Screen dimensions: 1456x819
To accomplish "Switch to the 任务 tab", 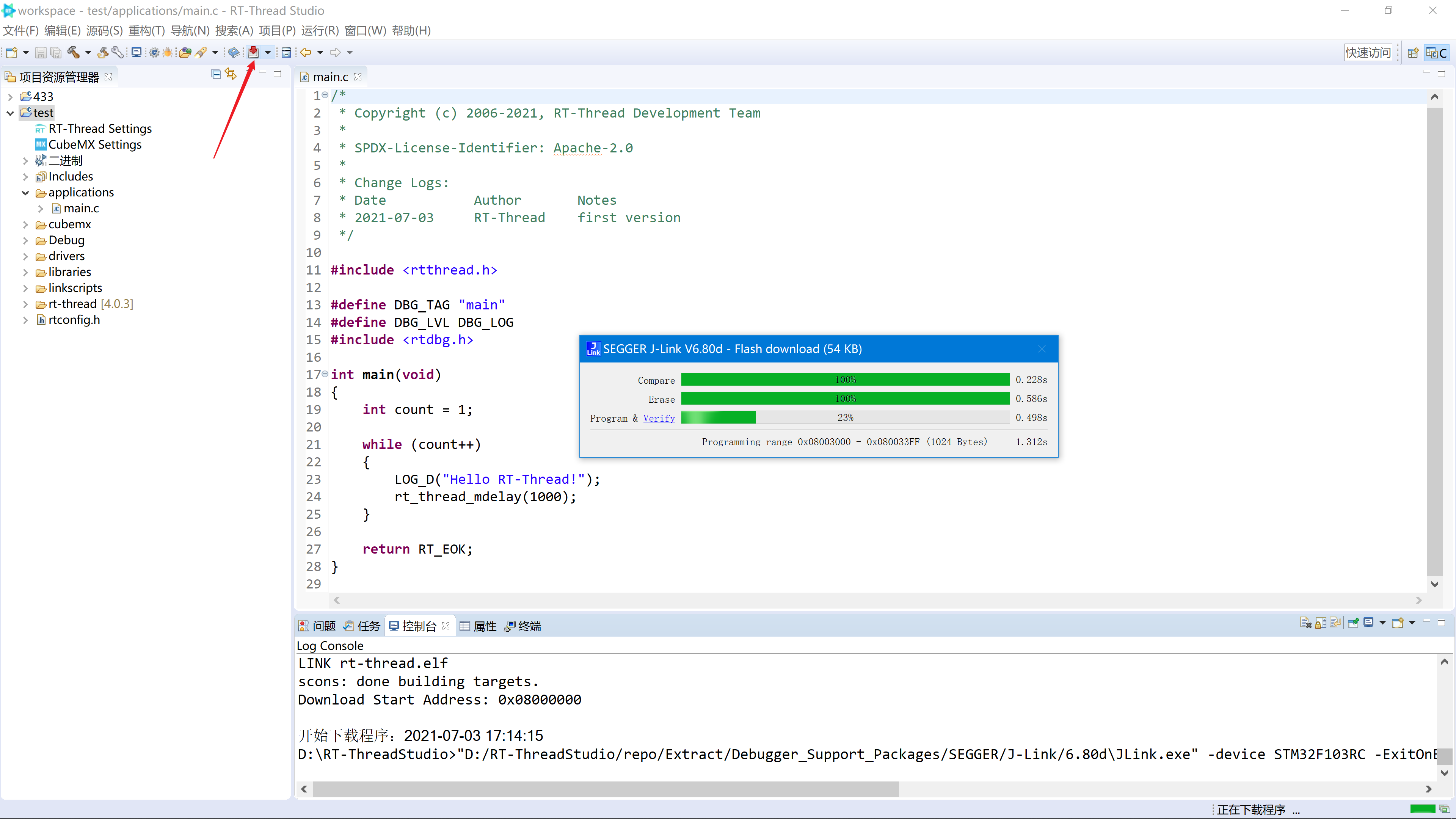I will 362,626.
